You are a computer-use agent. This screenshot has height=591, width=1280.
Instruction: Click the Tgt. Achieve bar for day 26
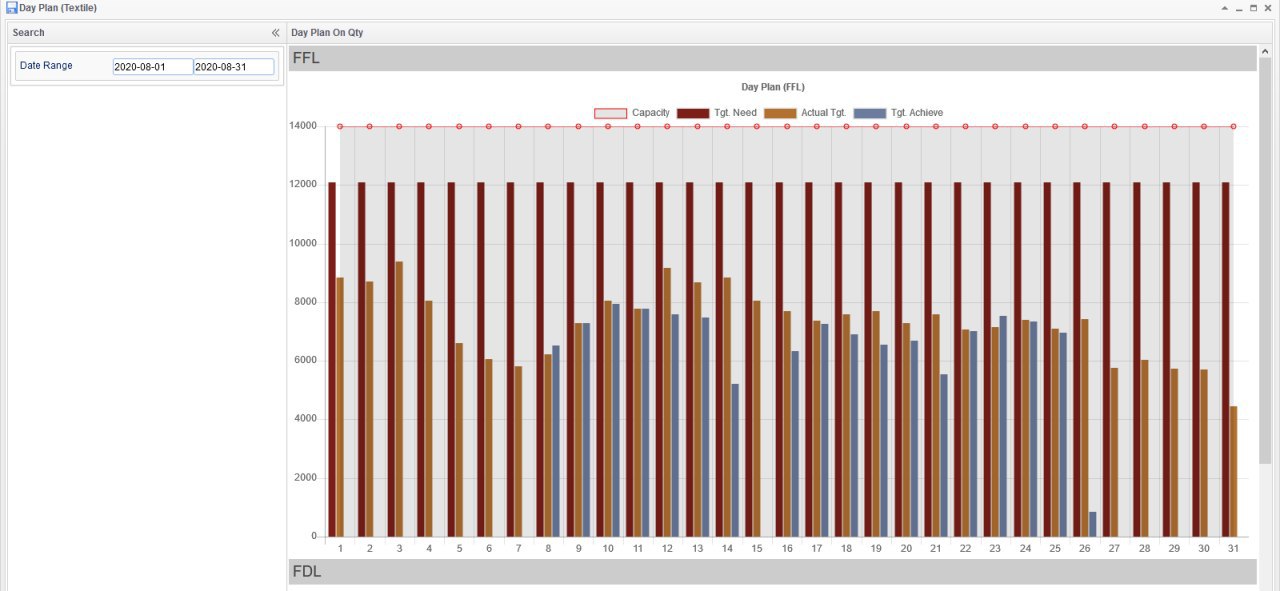(1093, 524)
